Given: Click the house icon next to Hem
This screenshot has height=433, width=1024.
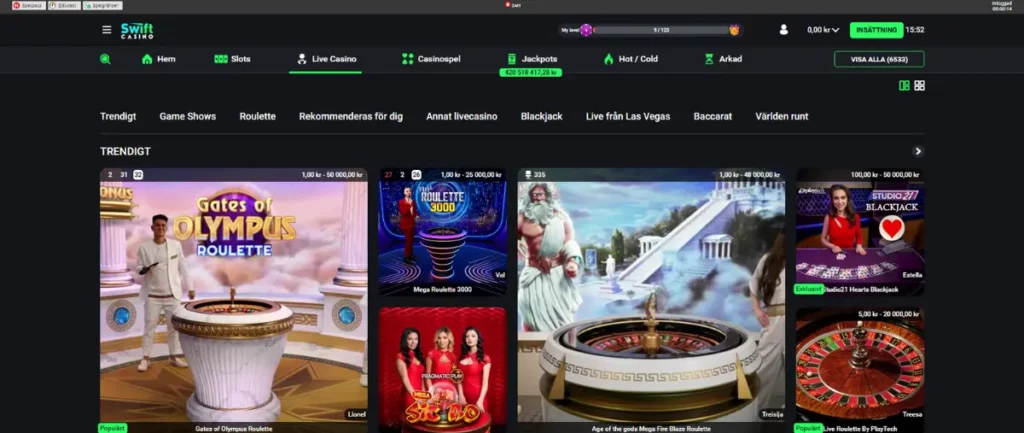Looking at the screenshot, I should [x=147, y=59].
